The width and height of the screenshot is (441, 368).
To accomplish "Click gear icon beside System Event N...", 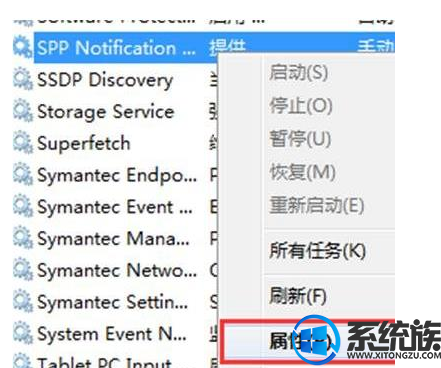I will pos(23,333).
